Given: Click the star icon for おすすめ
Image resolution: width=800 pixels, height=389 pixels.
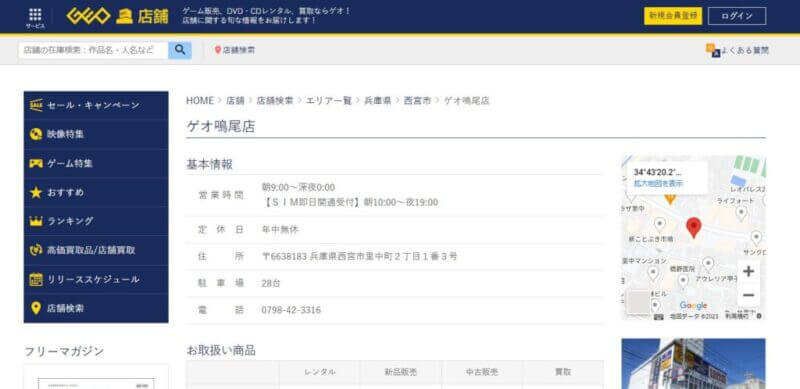Looking at the screenshot, I should point(36,192).
